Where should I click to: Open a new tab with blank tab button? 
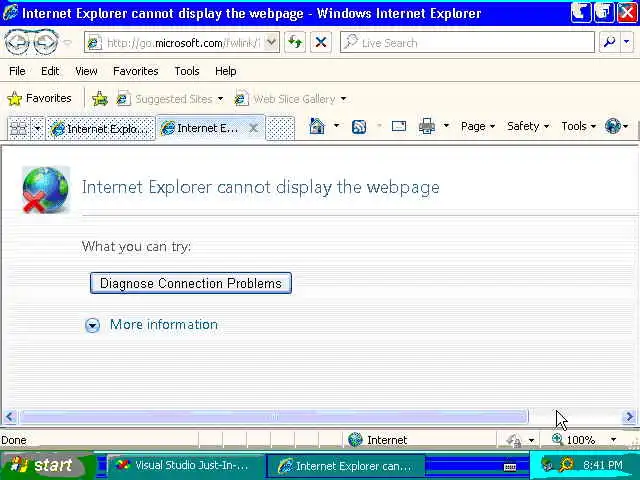point(280,129)
